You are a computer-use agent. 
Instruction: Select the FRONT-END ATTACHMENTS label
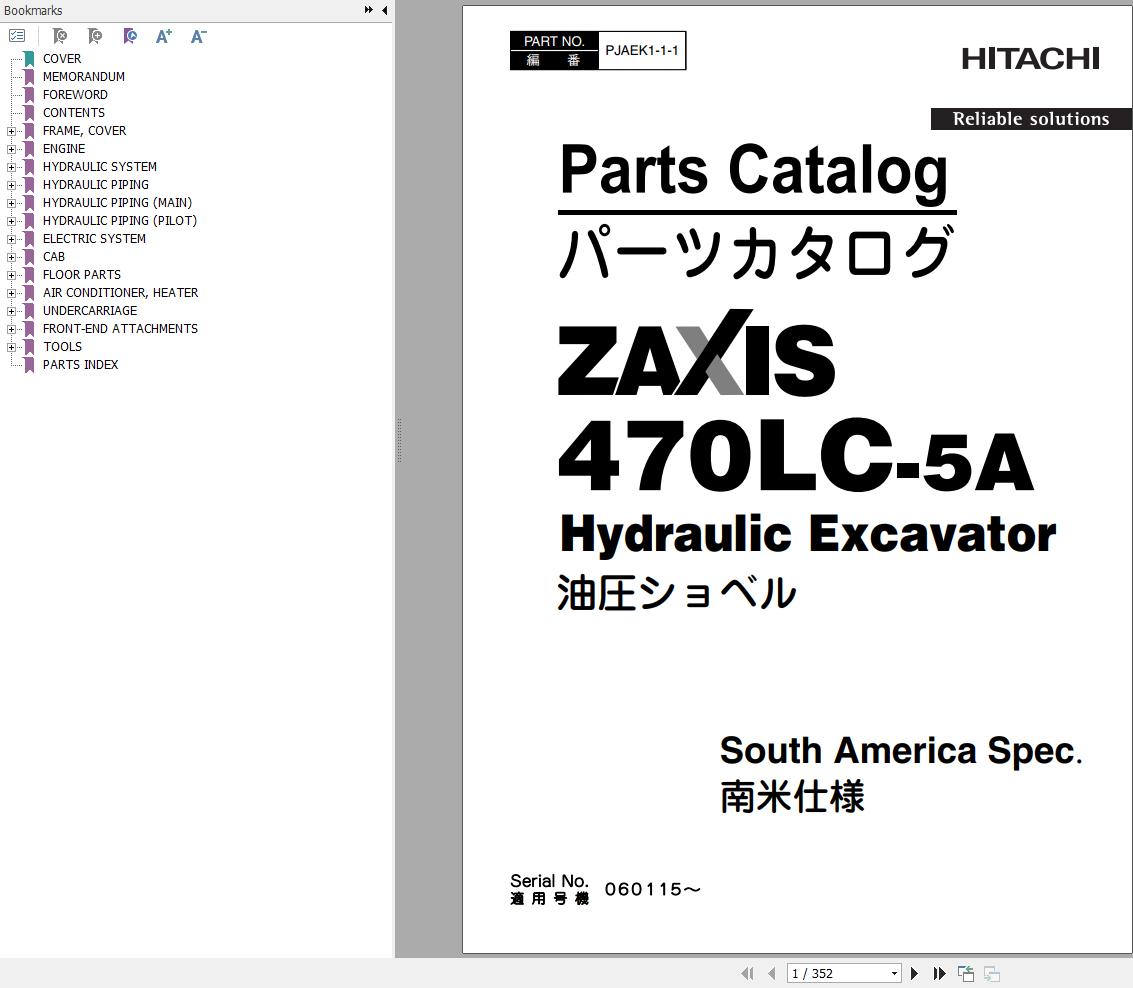coord(120,330)
